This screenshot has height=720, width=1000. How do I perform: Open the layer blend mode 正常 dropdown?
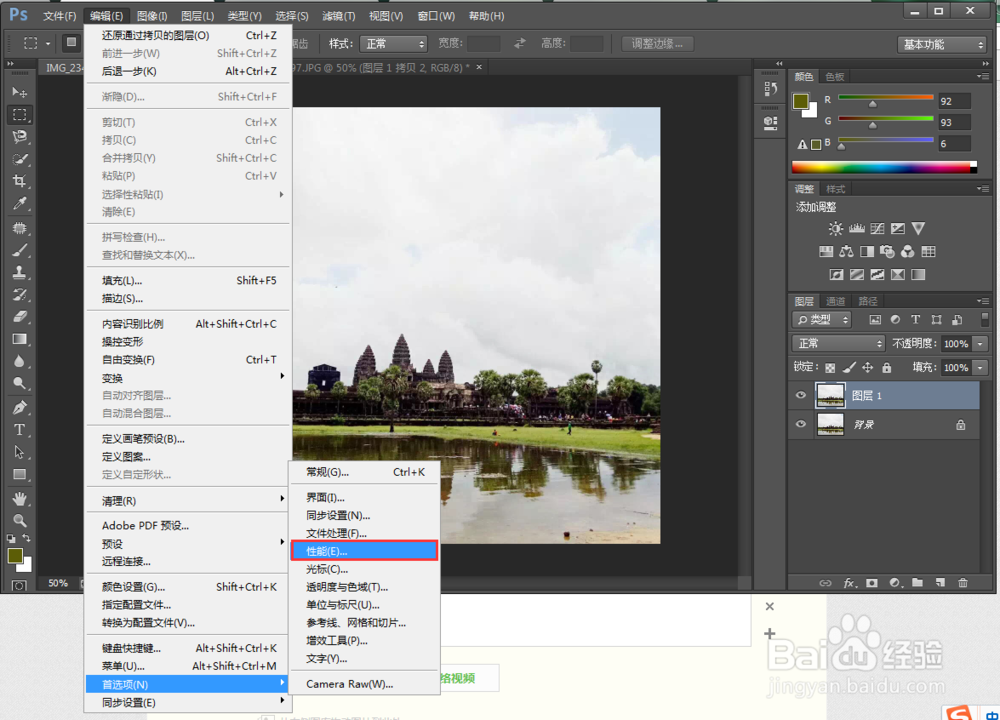pyautogui.click(x=838, y=343)
